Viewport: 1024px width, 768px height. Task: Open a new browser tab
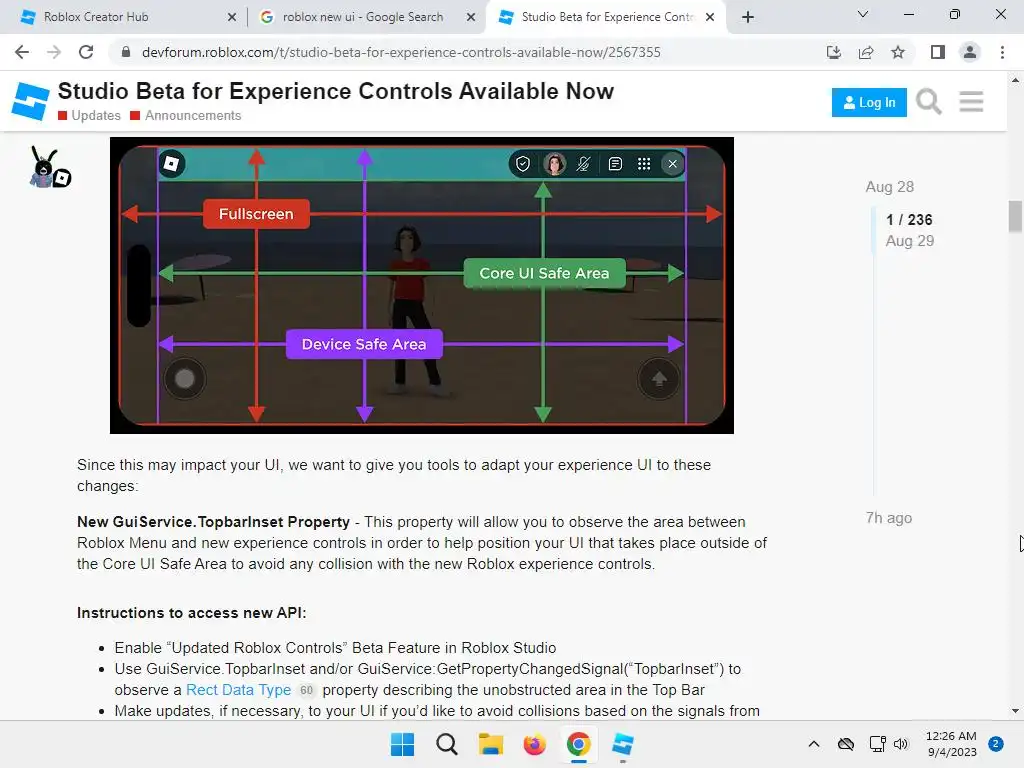pyautogui.click(x=748, y=18)
